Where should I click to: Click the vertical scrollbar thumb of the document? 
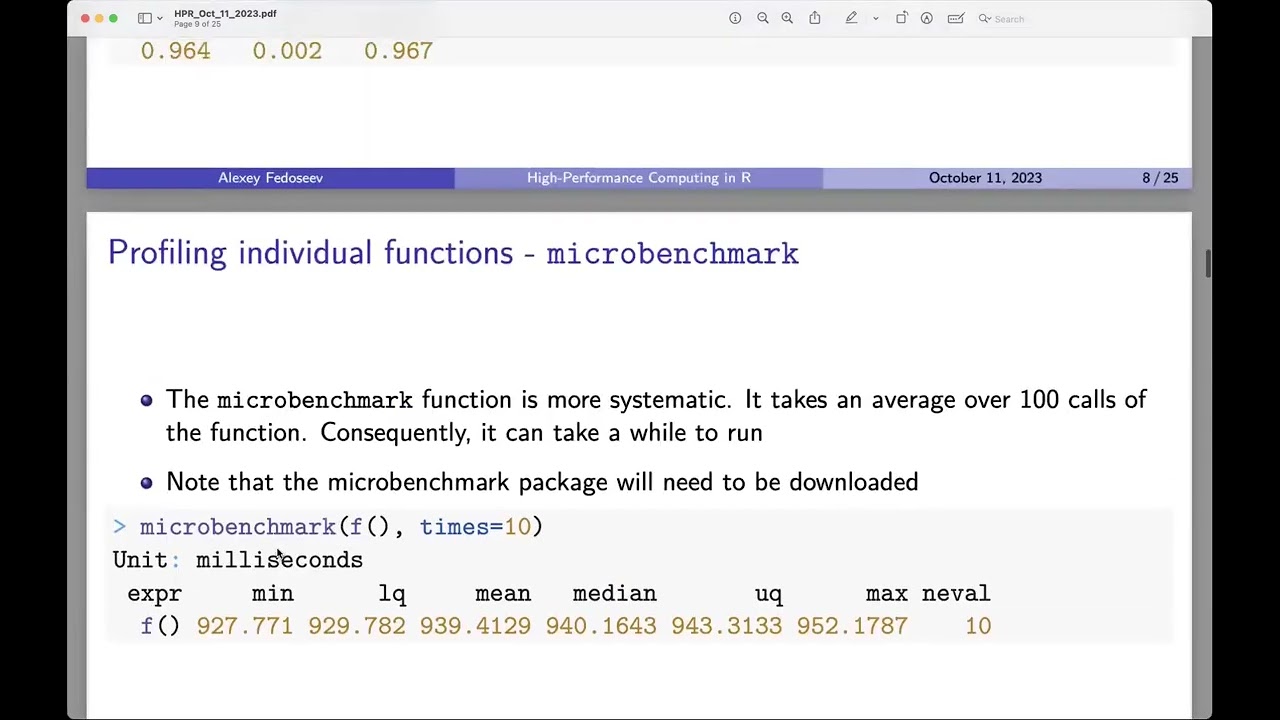pyautogui.click(x=1207, y=264)
